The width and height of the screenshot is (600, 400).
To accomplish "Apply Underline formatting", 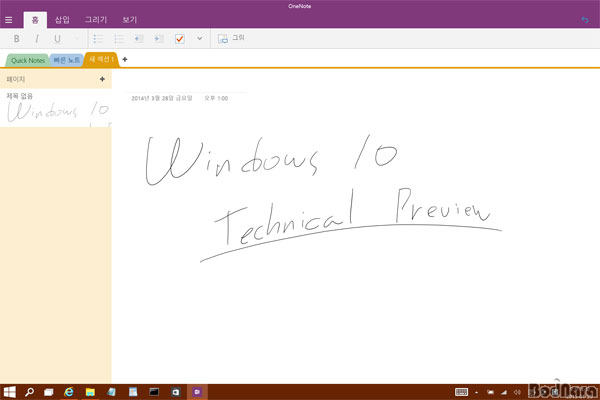I will pyautogui.click(x=57, y=39).
